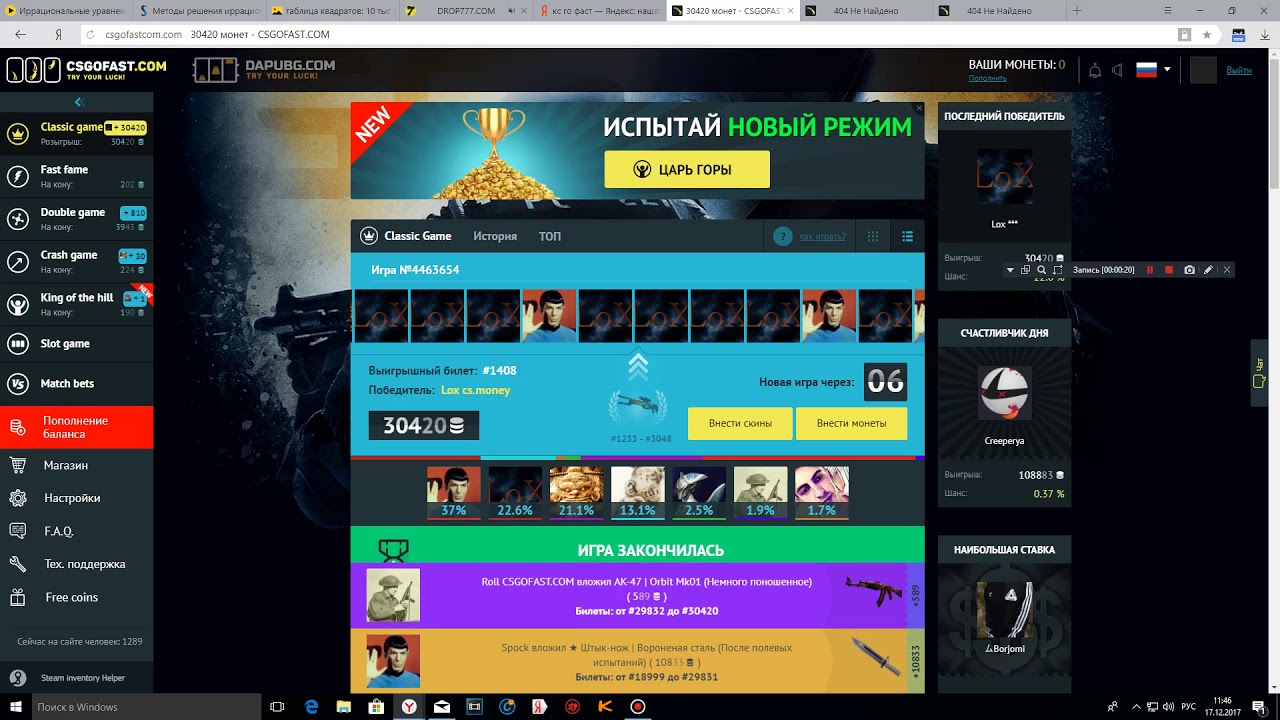Stop the screen recording
The image size is (1280, 720).
coord(1169,270)
